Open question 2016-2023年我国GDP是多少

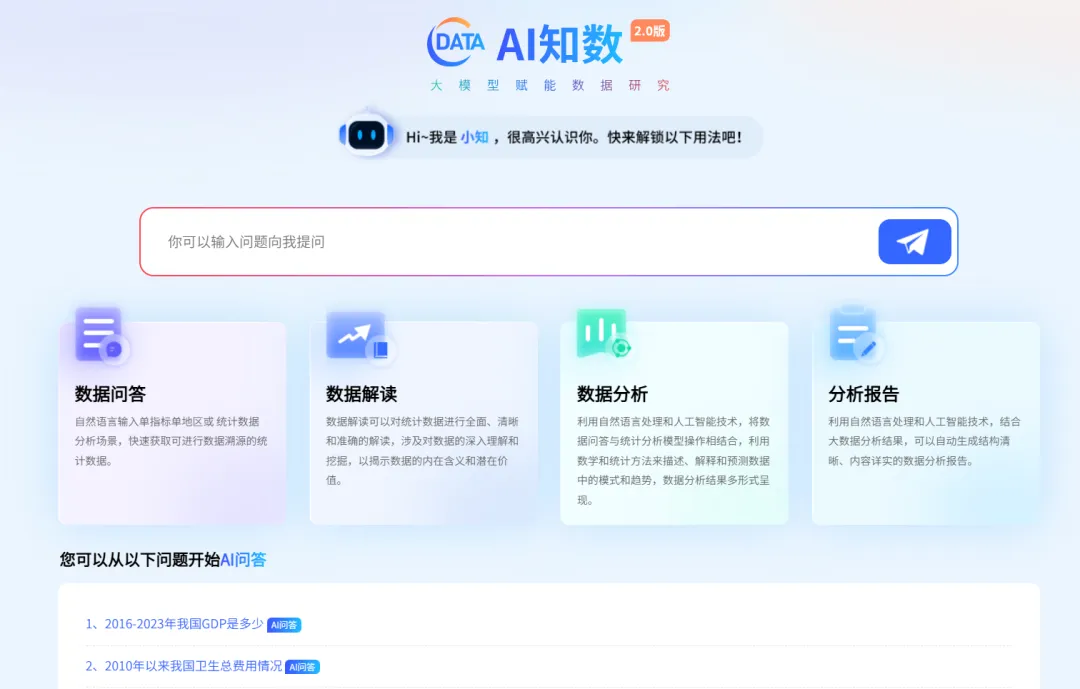(x=174, y=624)
